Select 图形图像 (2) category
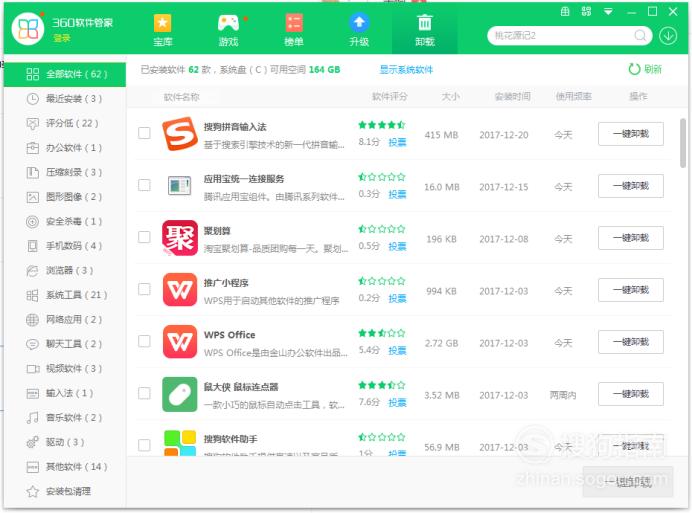The width and height of the screenshot is (692, 513). click(x=65, y=197)
